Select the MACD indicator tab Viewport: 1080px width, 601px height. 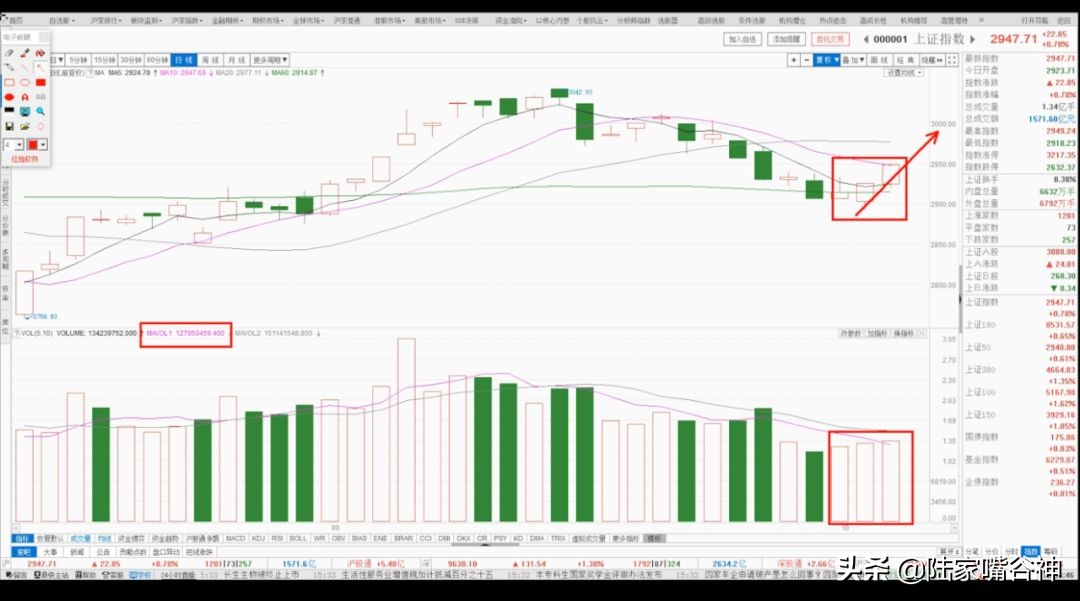coord(236,538)
